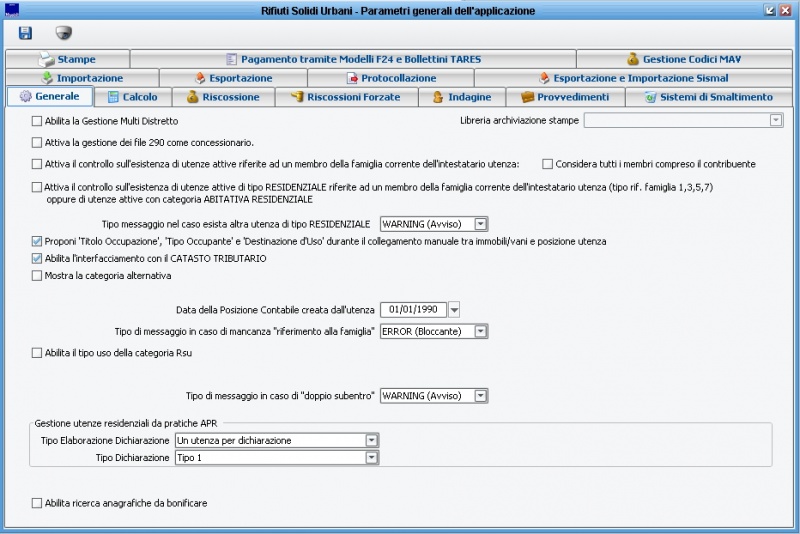
Task: Switch to the Indagine tab
Action: (462, 97)
